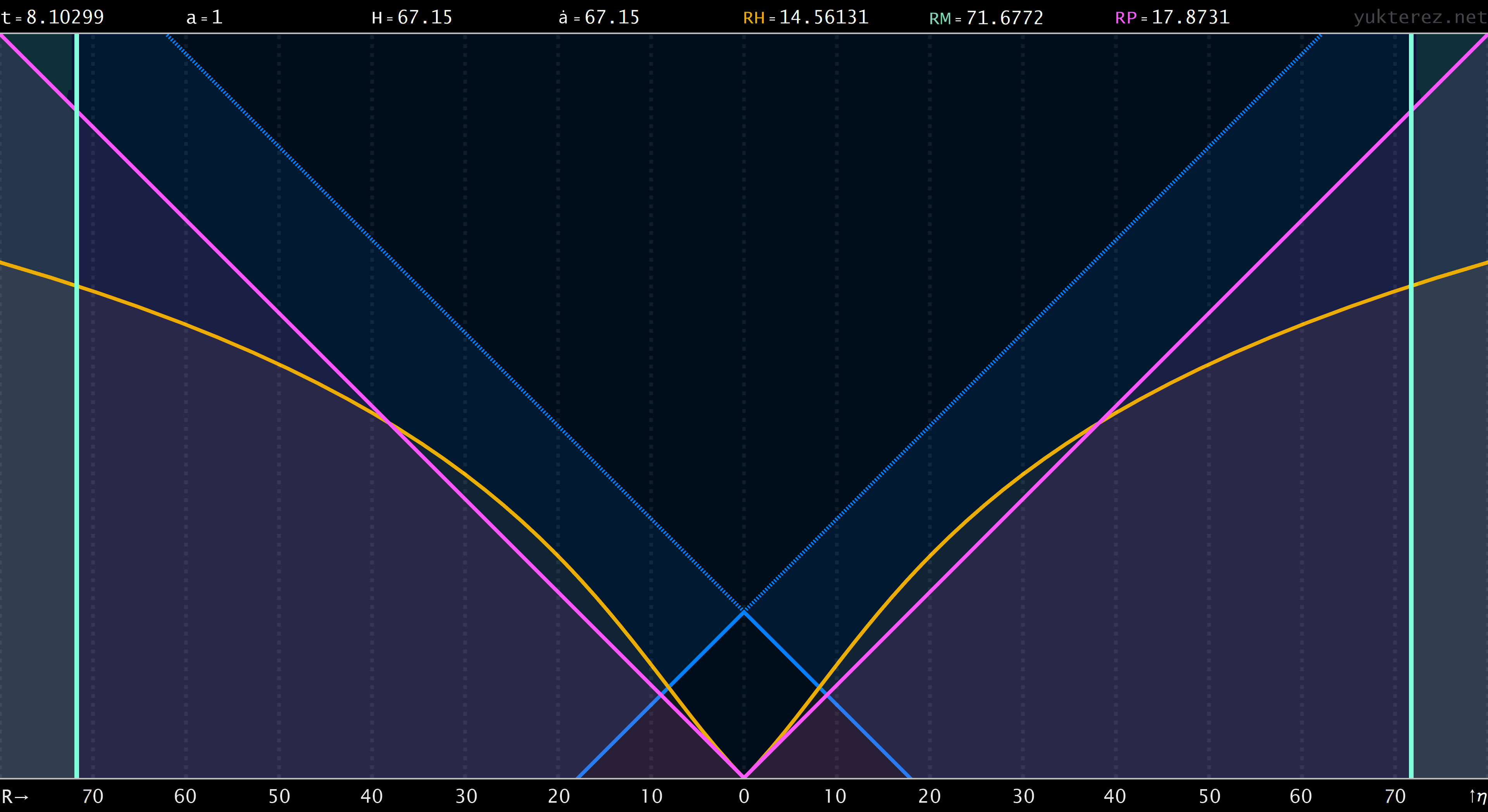Click the Hubble parameter value H = 67.15
The image size is (1488, 812).
coord(412,17)
